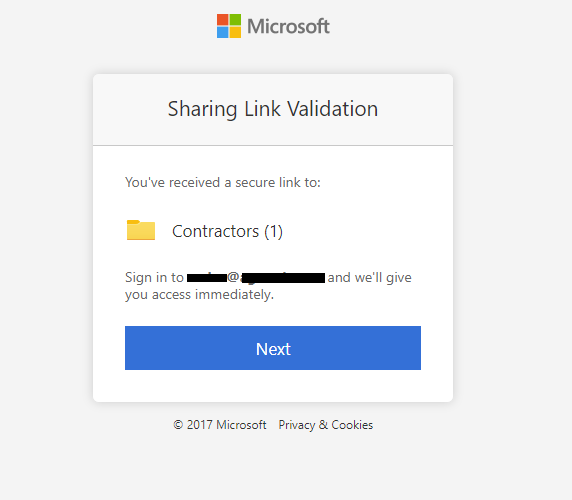Click the "Sign in to" text

154,278
